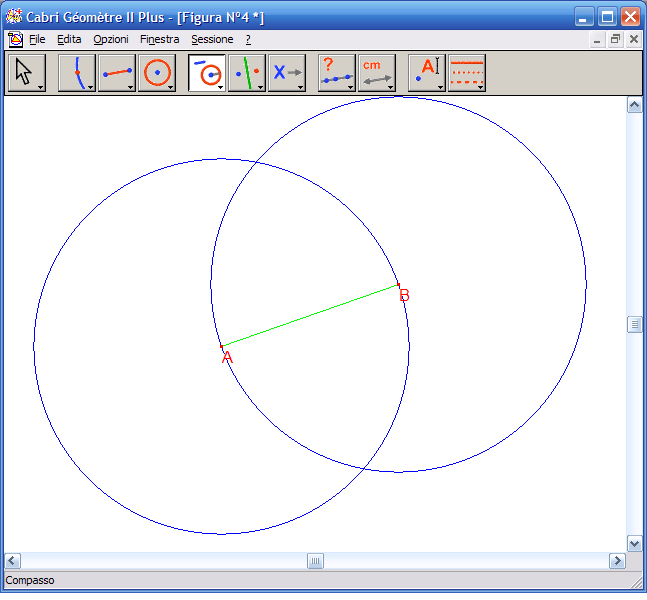The width and height of the screenshot is (647, 600).
Task: Open the Edita menu
Action: click(69, 40)
